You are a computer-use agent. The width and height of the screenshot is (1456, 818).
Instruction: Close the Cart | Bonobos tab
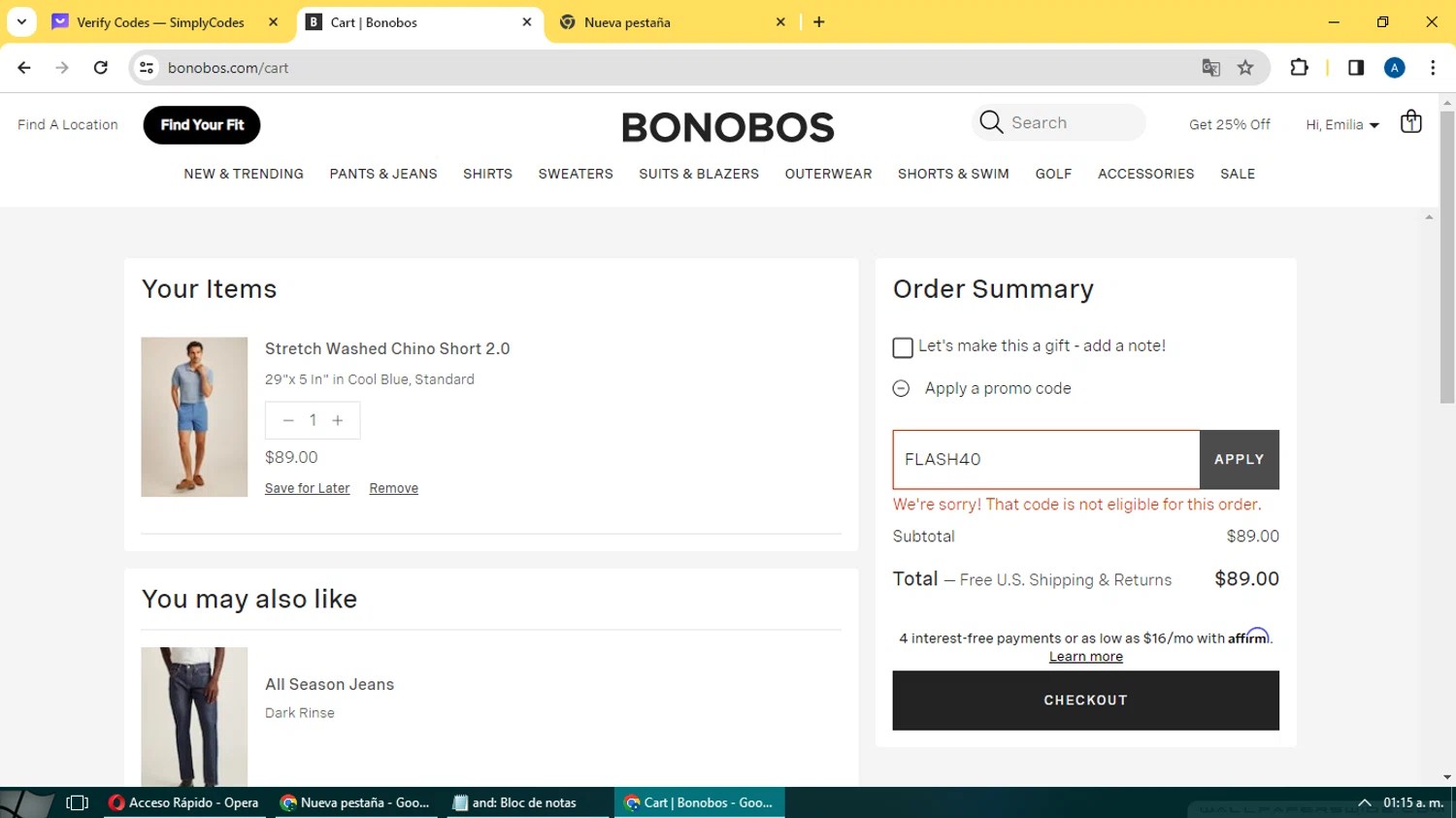tap(527, 22)
